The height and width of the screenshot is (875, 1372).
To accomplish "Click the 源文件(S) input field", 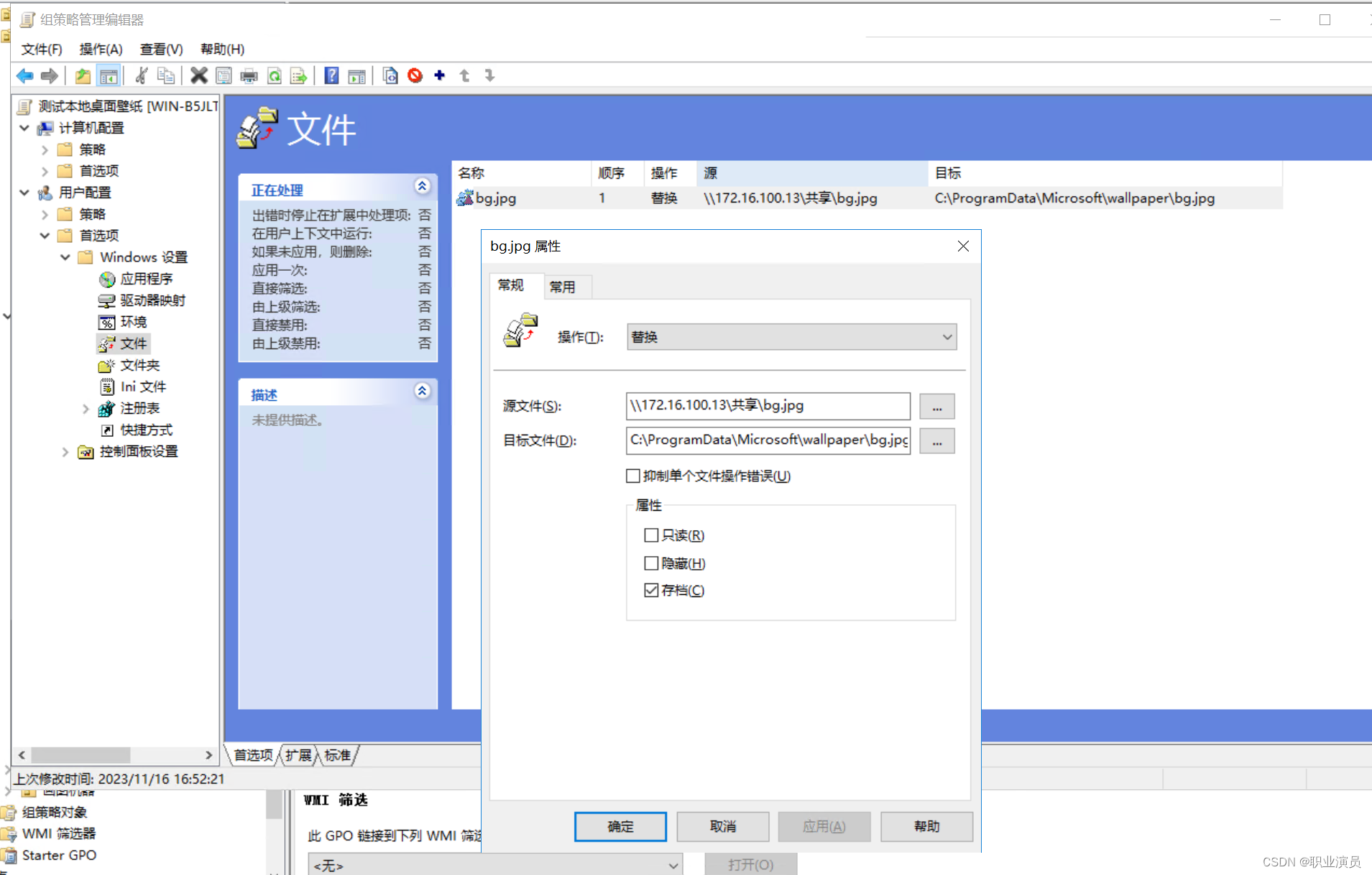I will 768,406.
